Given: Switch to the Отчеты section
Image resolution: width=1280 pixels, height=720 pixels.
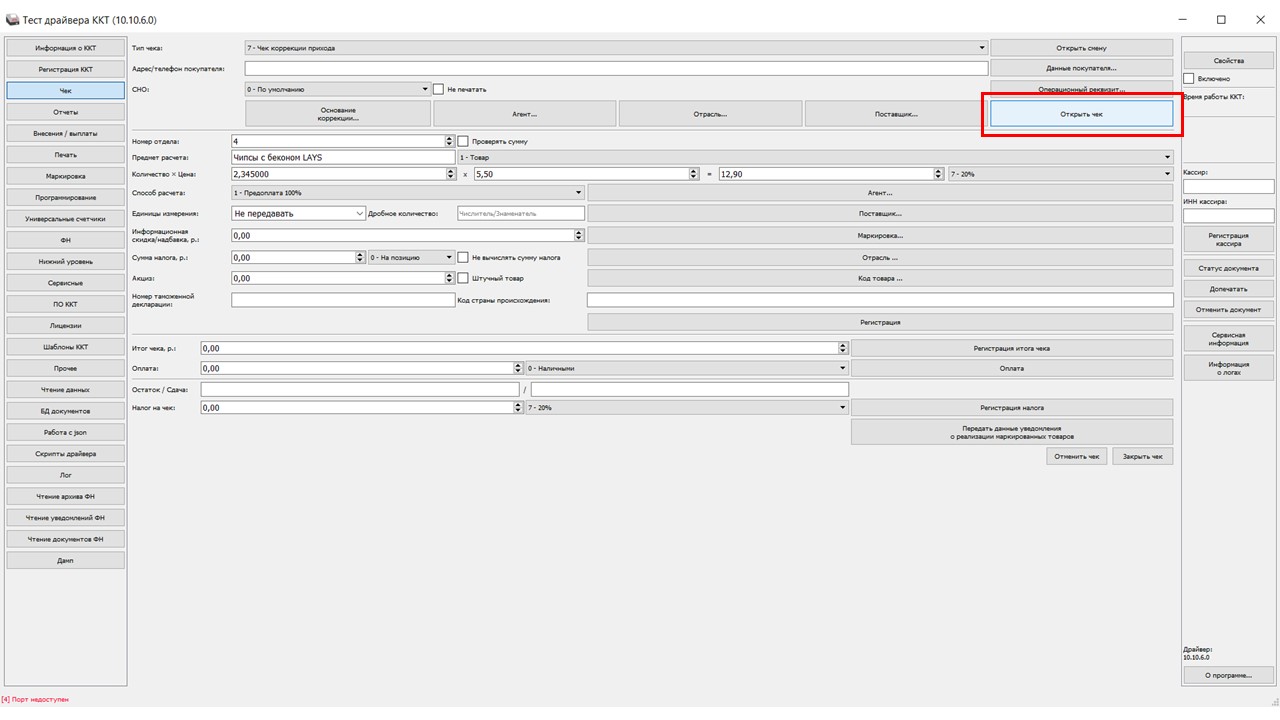Looking at the screenshot, I should tap(66, 112).
